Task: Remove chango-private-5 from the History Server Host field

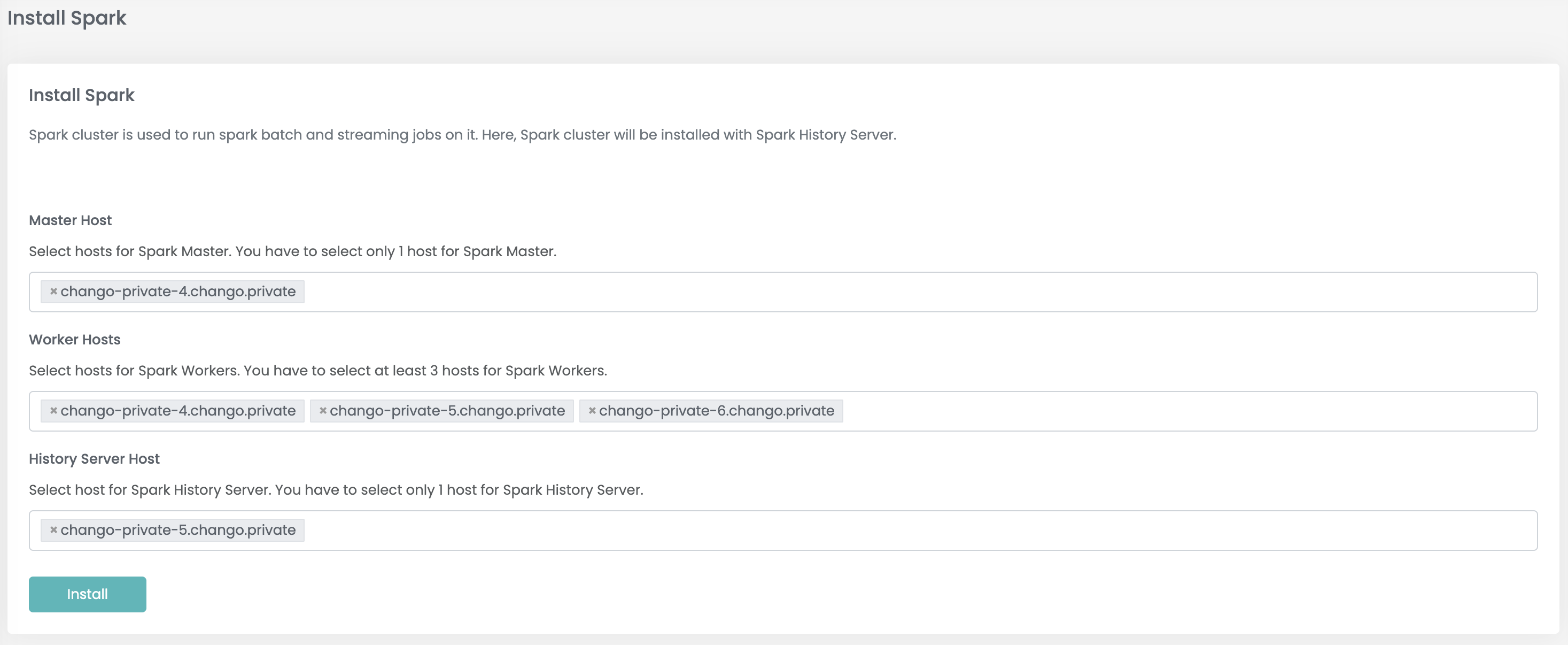Action: (53, 531)
